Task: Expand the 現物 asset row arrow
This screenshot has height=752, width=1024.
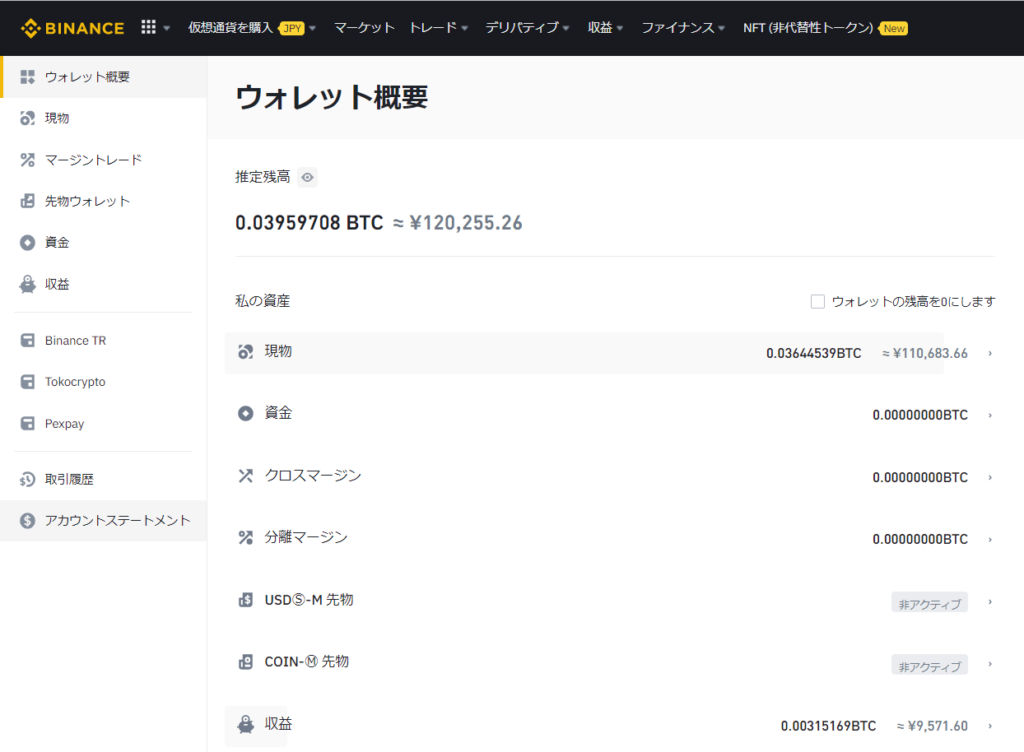Action: point(990,353)
